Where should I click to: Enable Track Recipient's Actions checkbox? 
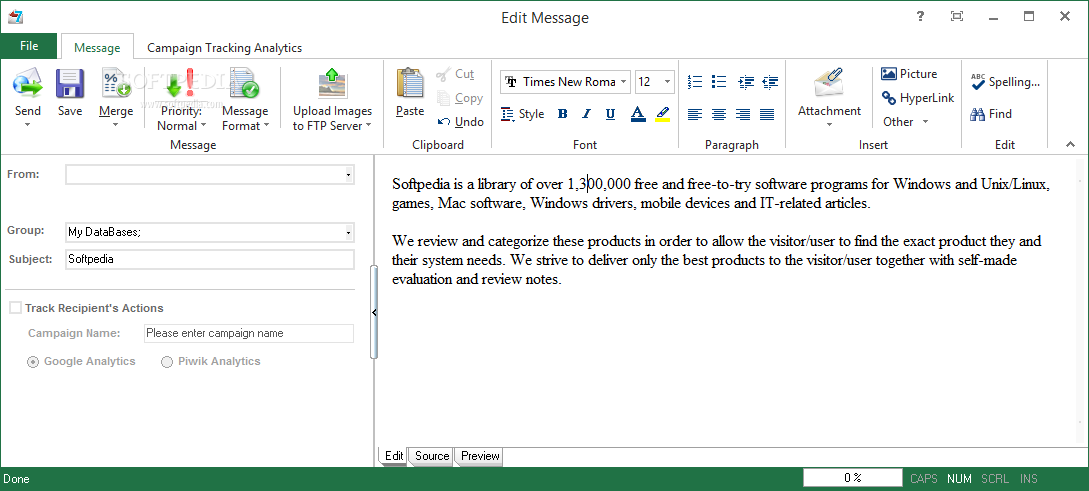(15, 308)
